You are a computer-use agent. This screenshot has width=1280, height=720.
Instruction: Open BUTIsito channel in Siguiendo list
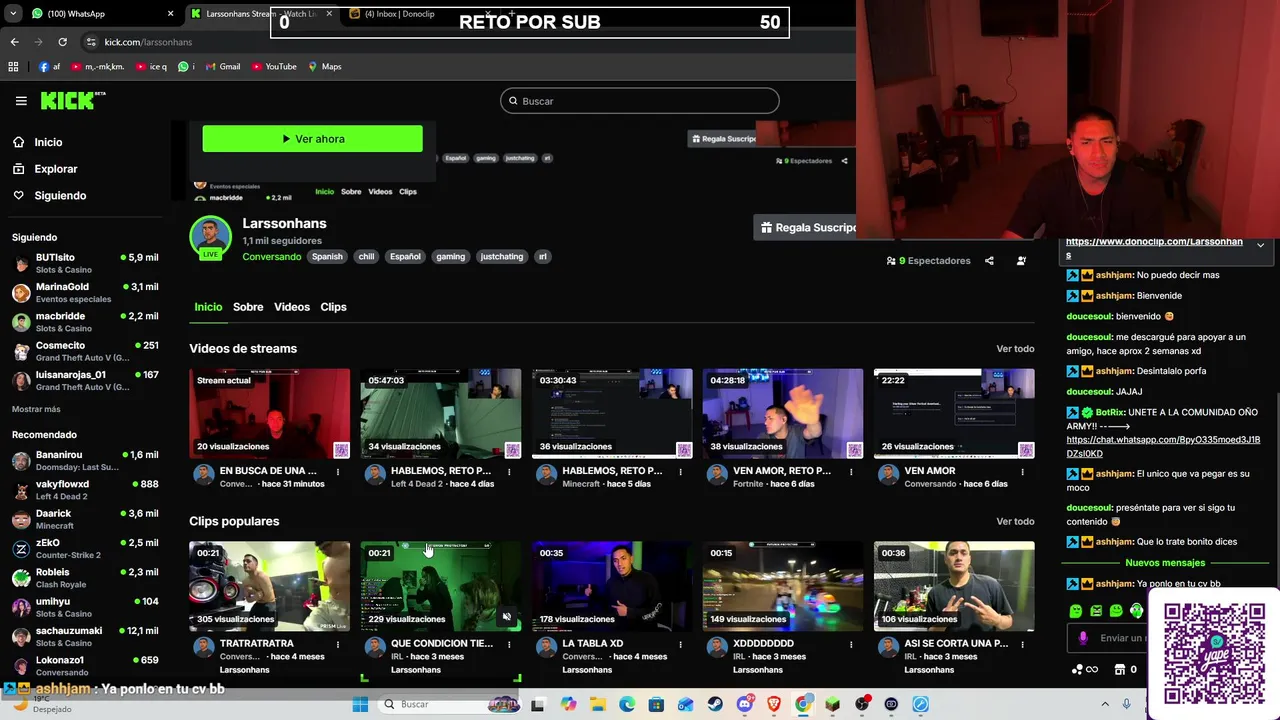pos(85,263)
